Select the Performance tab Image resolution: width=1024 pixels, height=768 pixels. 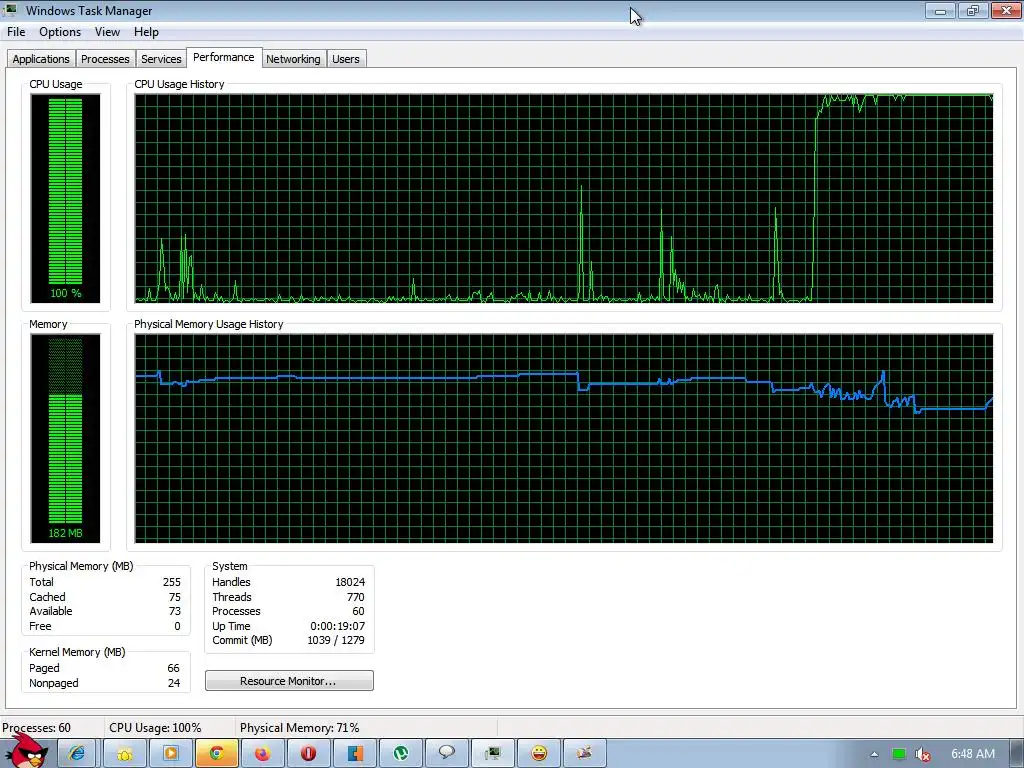click(x=224, y=57)
